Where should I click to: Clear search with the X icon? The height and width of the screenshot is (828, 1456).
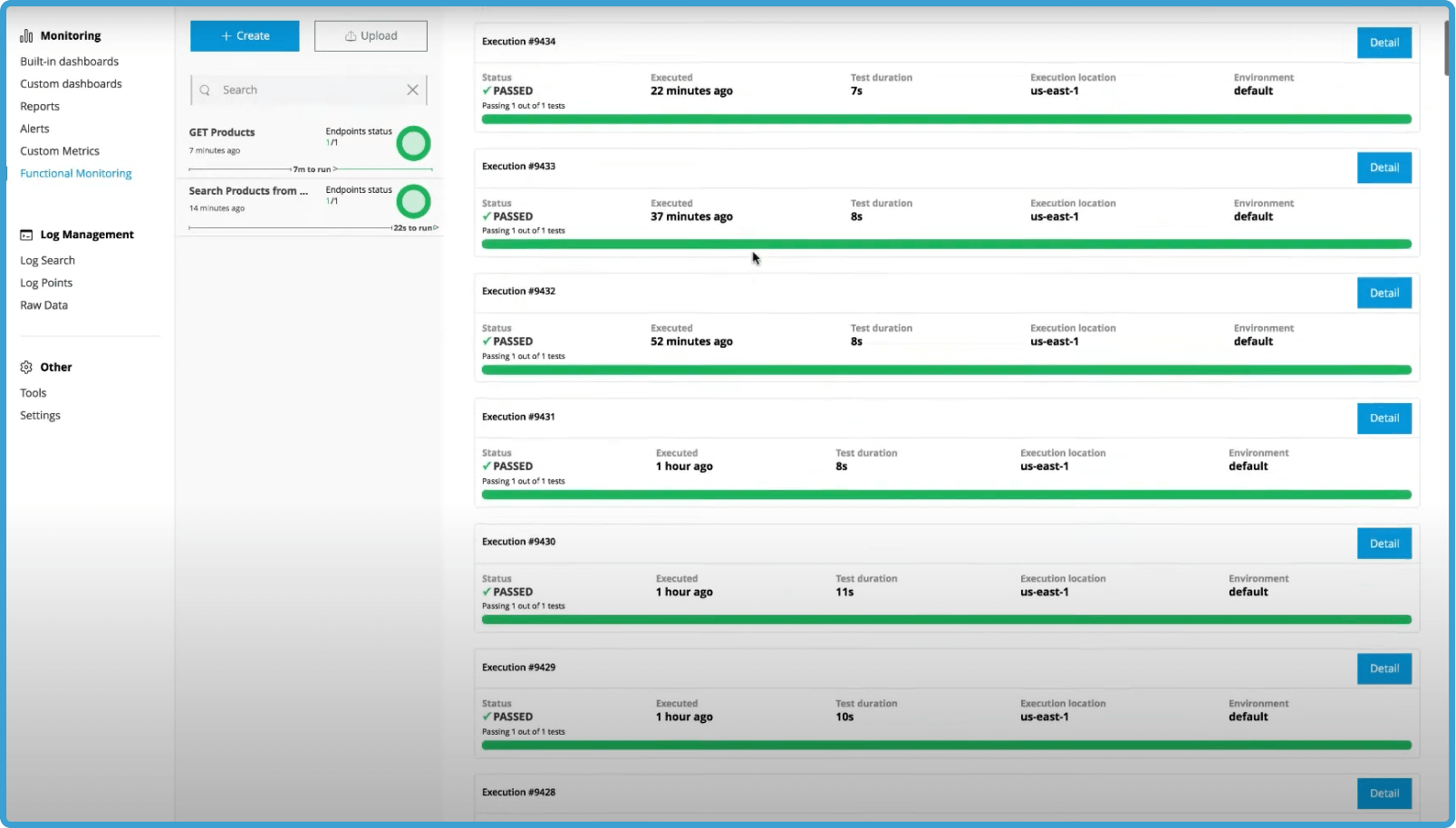coord(412,90)
